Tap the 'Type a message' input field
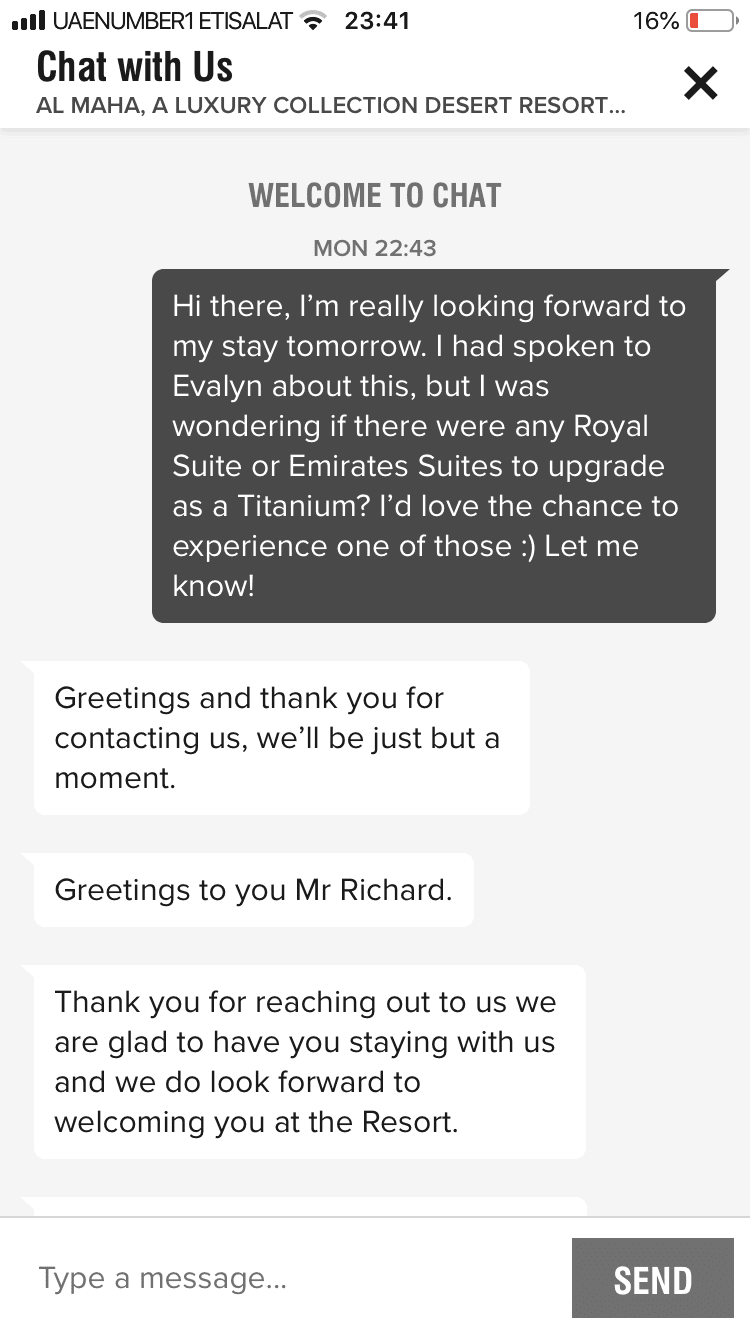The image size is (750, 1334). 290,1278
